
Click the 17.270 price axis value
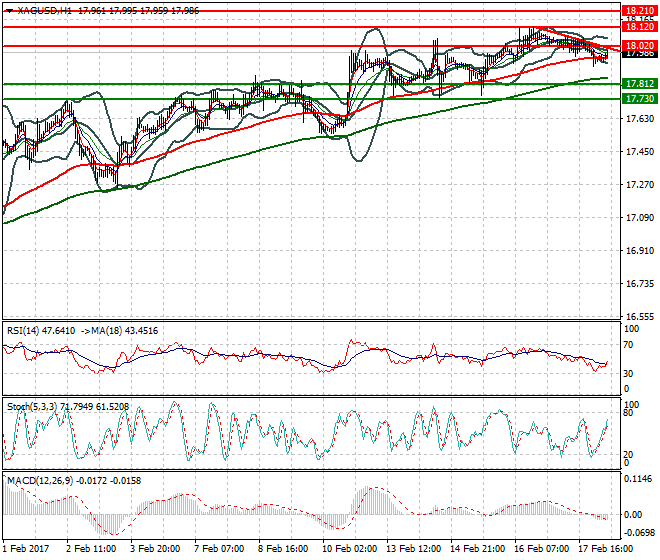640,184
